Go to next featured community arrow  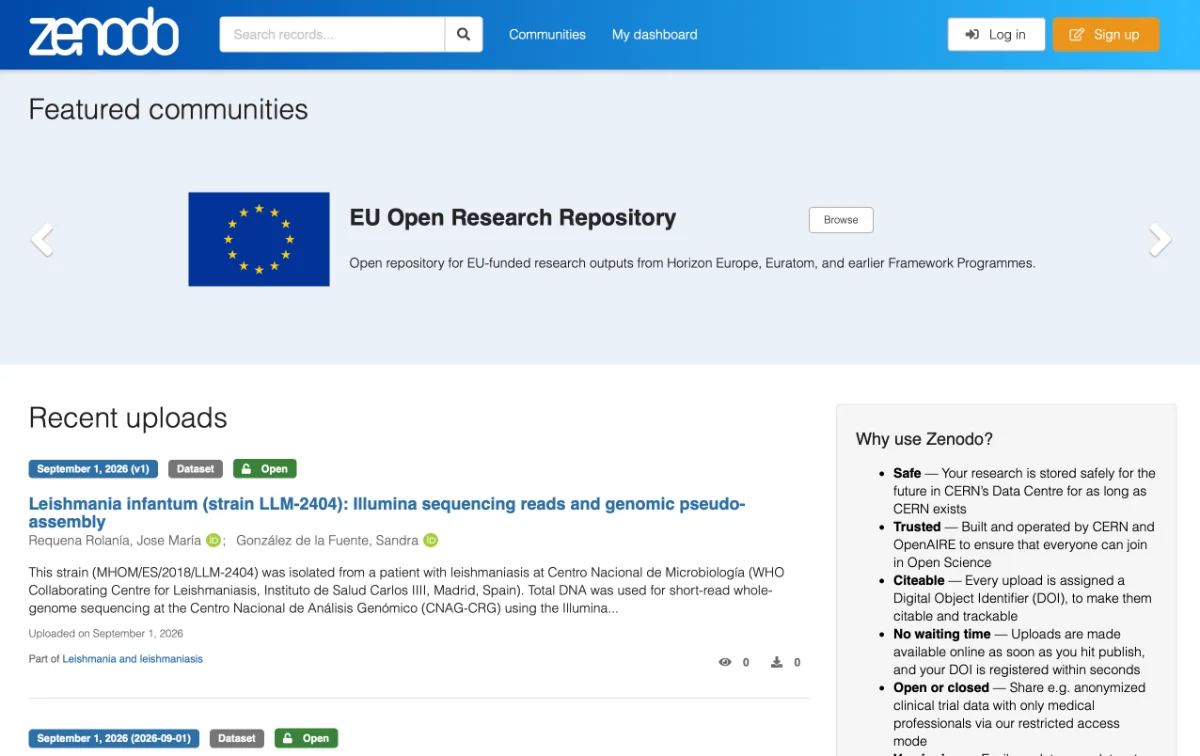(1159, 240)
